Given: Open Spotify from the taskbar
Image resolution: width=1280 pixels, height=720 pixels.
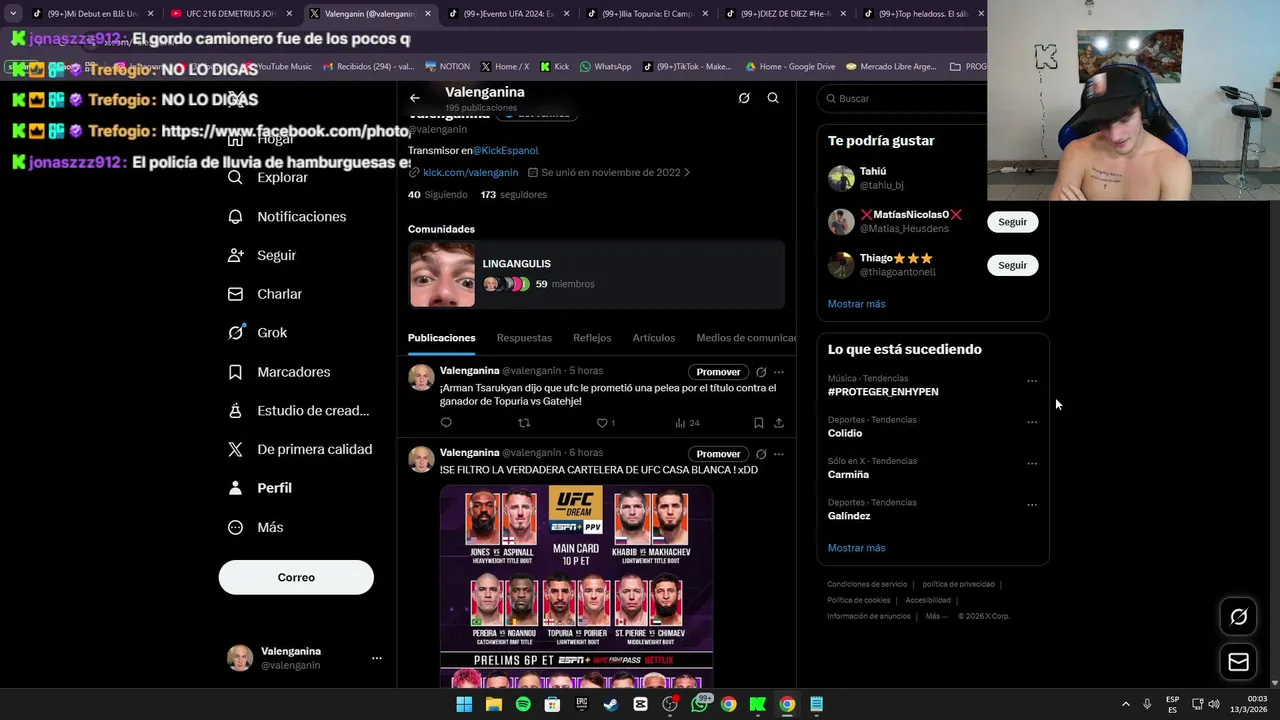Looking at the screenshot, I should 523,704.
